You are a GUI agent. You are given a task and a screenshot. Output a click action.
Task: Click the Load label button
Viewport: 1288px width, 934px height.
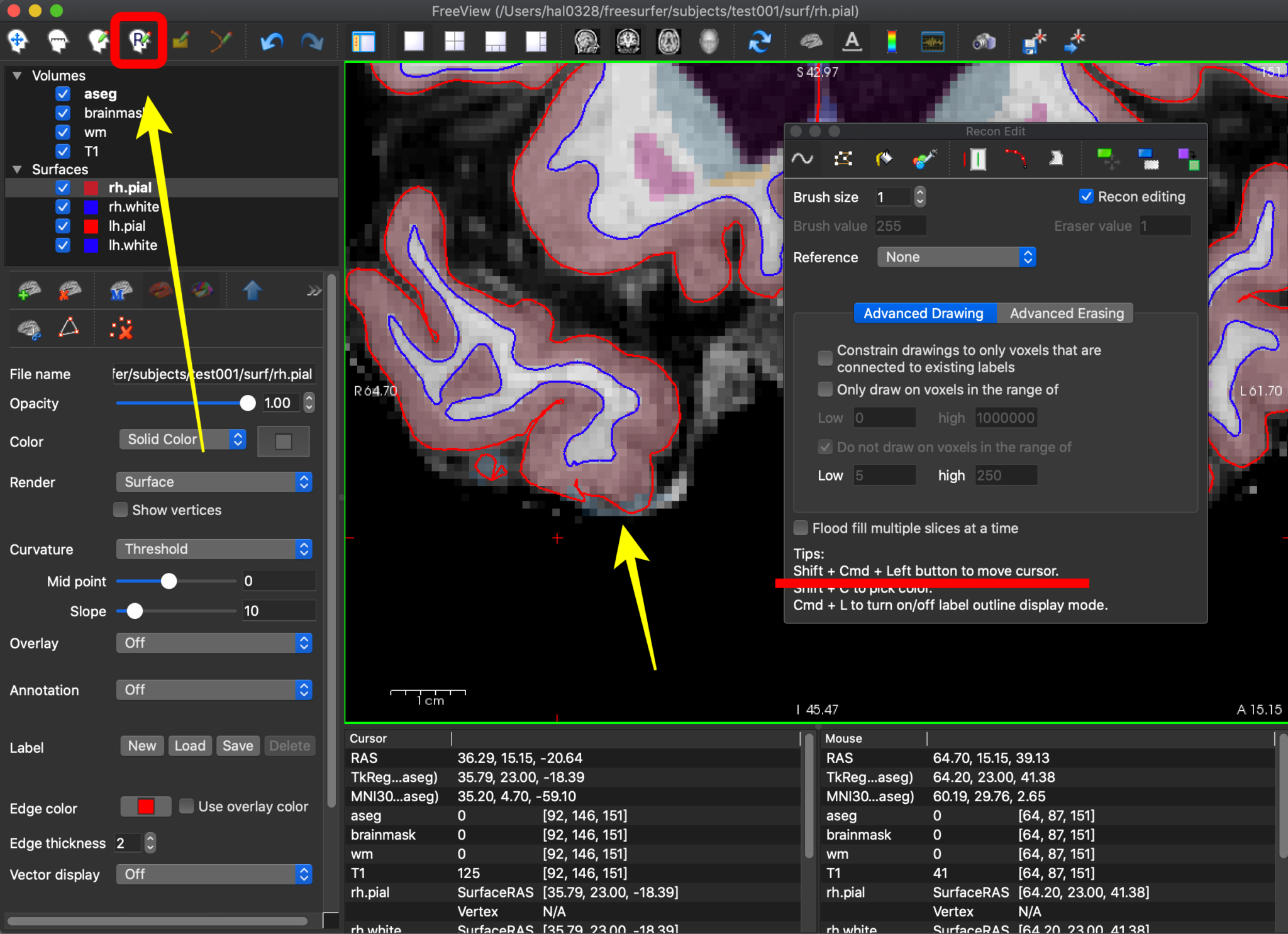pyautogui.click(x=190, y=746)
